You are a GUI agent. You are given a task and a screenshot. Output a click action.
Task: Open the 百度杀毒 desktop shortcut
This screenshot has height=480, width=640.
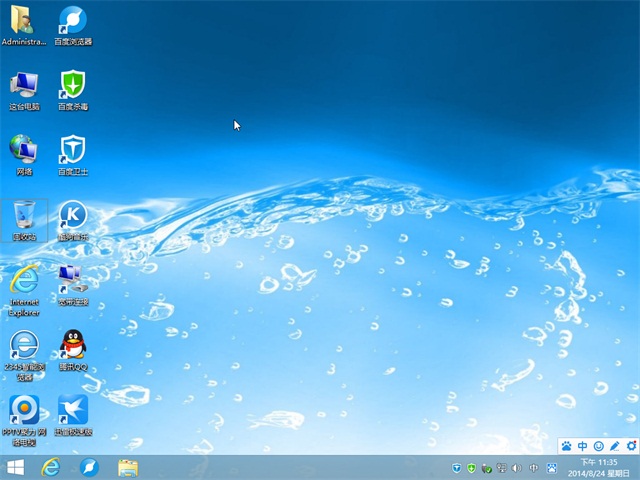[x=72, y=85]
